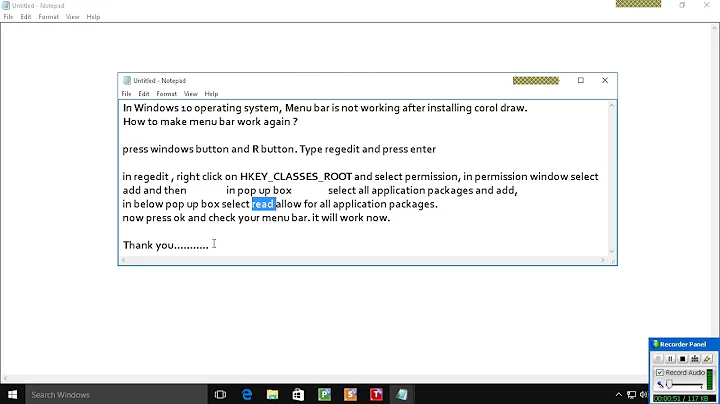Open Task View from the taskbar

coord(220,394)
